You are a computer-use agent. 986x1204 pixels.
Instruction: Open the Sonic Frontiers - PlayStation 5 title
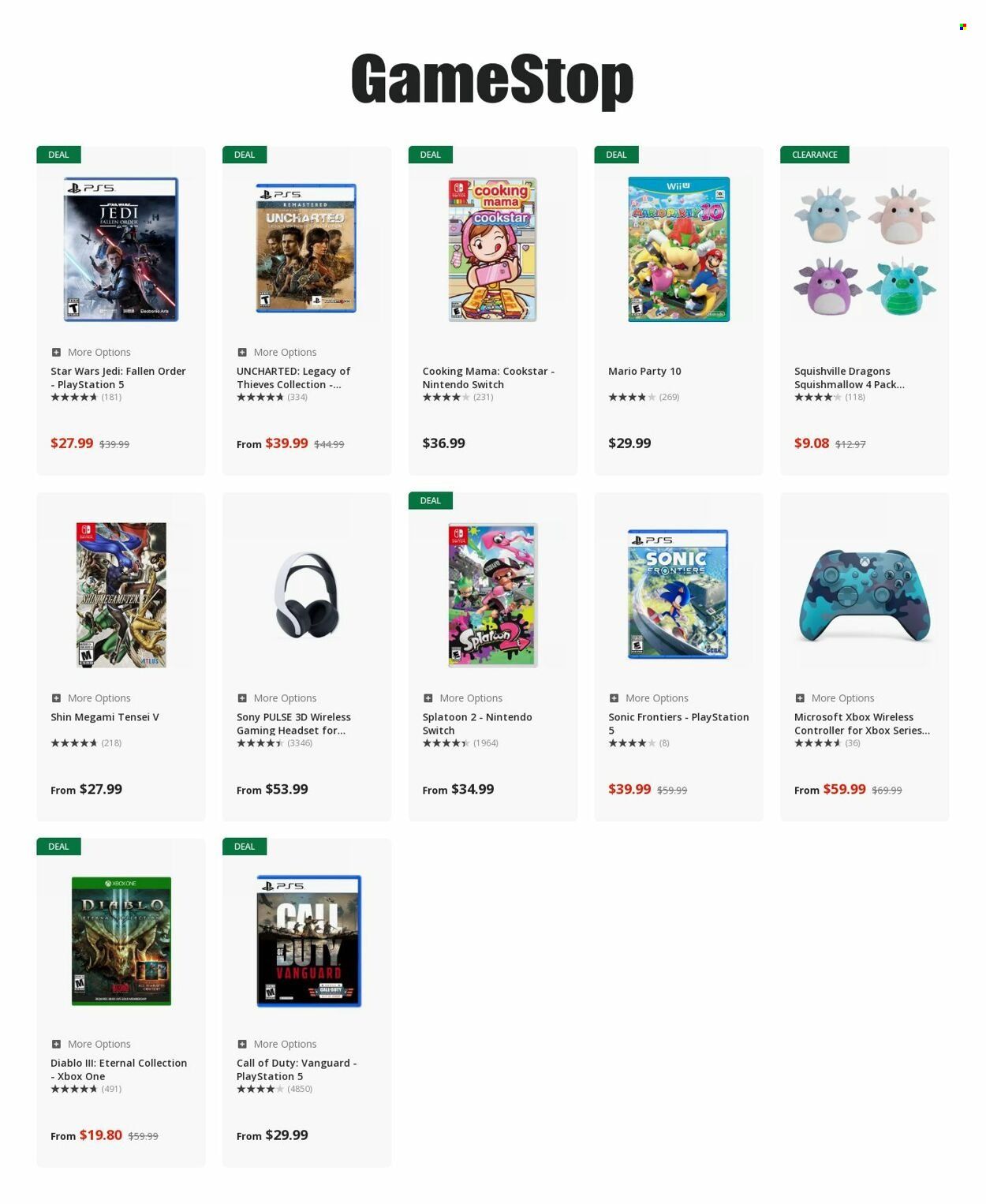pyautogui.click(x=678, y=724)
